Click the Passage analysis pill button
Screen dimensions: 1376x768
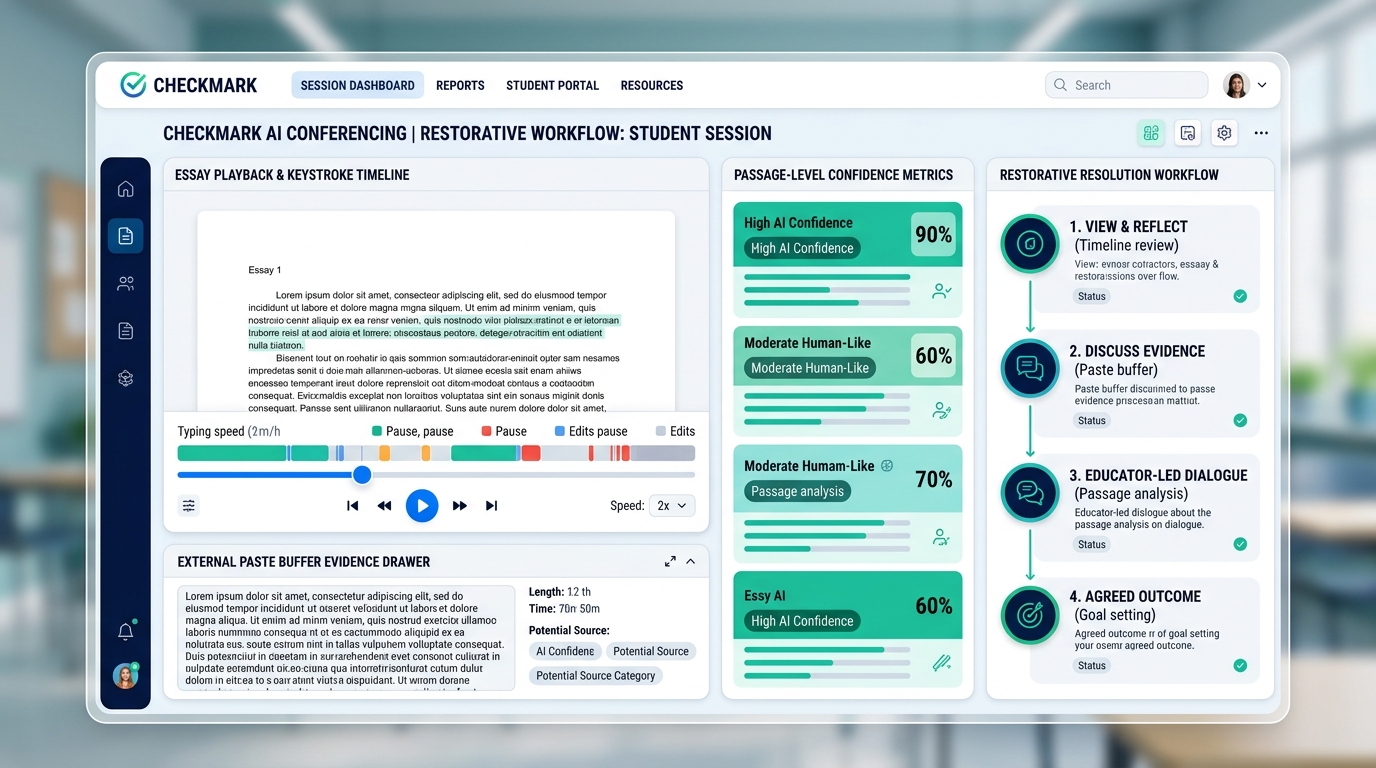pos(798,491)
